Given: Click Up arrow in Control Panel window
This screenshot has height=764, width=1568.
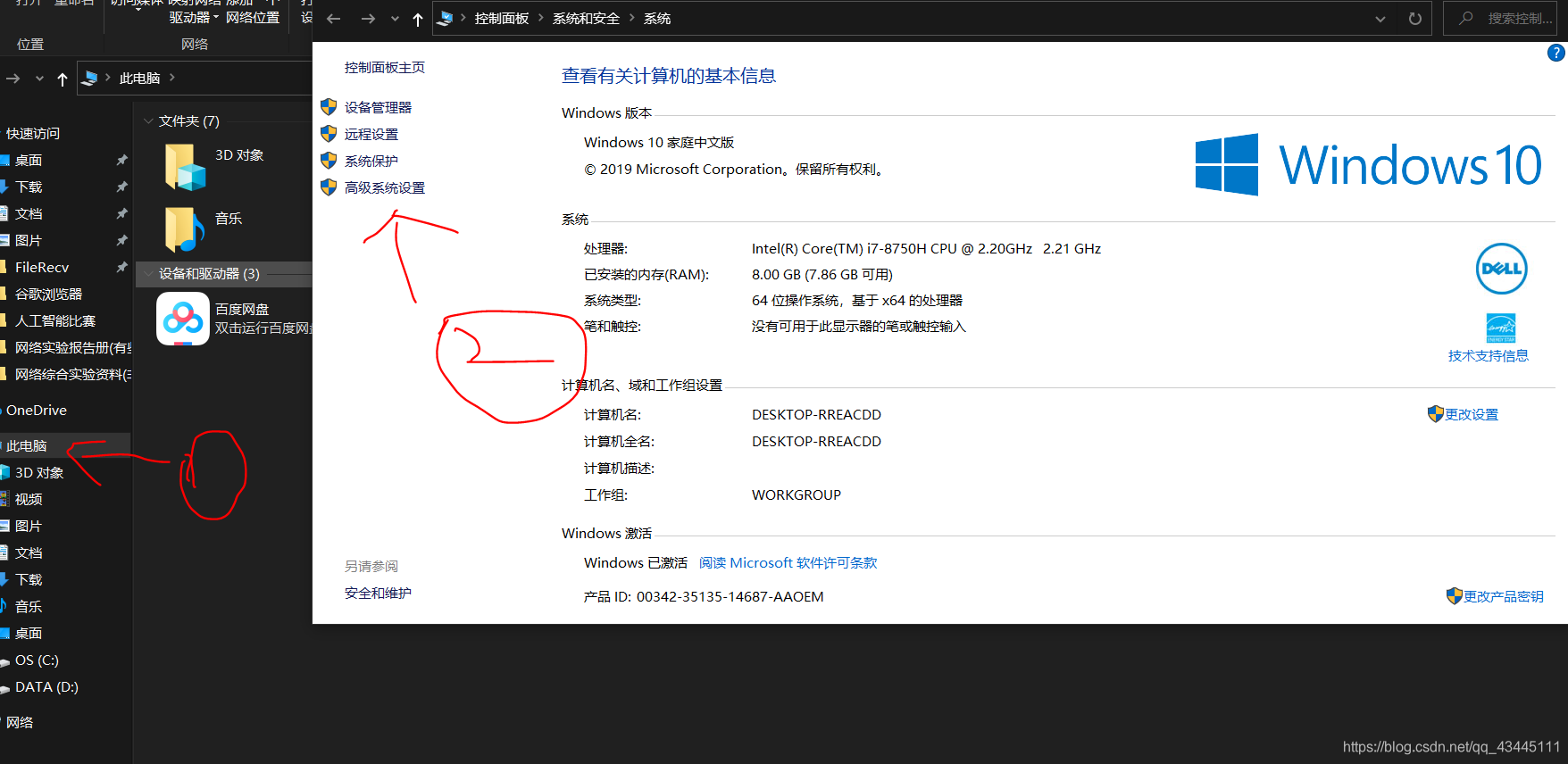Looking at the screenshot, I should tap(418, 19).
